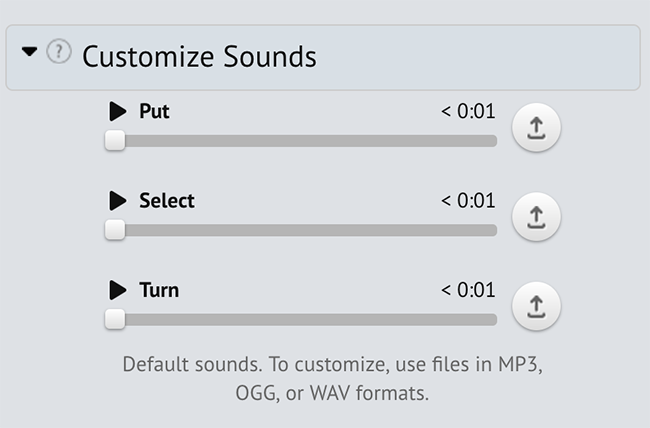Click the Select sound label
The width and height of the screenshot is (650, 428).
167,201
